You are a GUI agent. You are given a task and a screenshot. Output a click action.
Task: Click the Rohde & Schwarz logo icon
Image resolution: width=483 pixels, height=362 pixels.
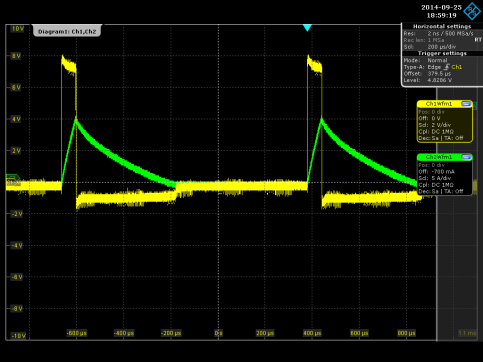click(x=472, y=11)
